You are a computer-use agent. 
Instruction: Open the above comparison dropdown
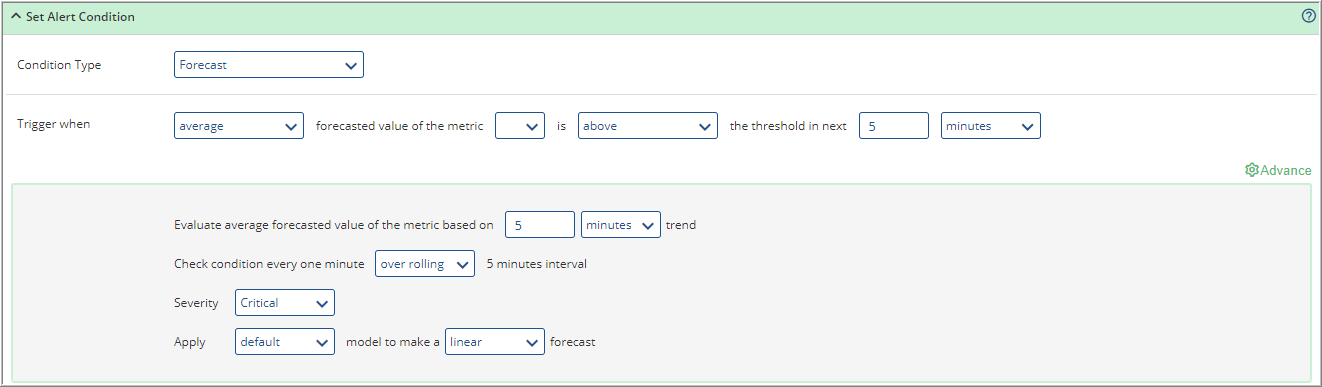(648, 126)
